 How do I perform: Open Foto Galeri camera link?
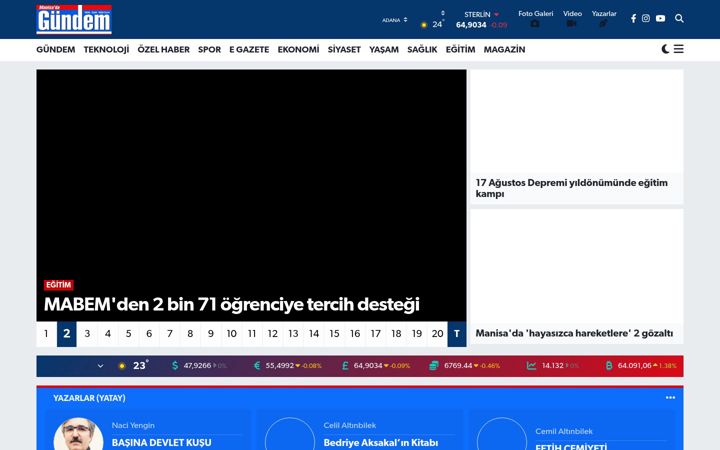(535, 18)
